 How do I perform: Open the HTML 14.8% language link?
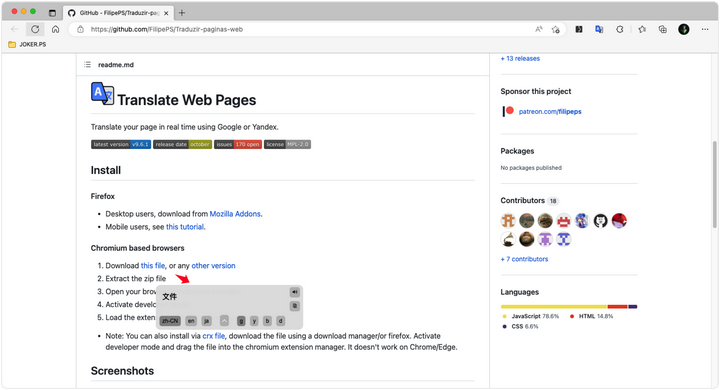pyautogui.click(x=591, y=317)
